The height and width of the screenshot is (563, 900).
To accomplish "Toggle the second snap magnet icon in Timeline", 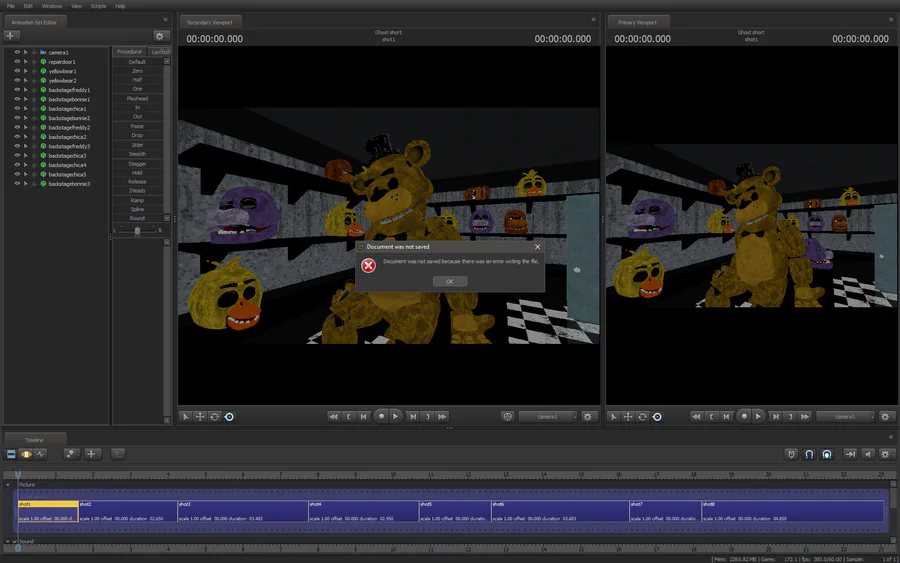I will (809, 454).
